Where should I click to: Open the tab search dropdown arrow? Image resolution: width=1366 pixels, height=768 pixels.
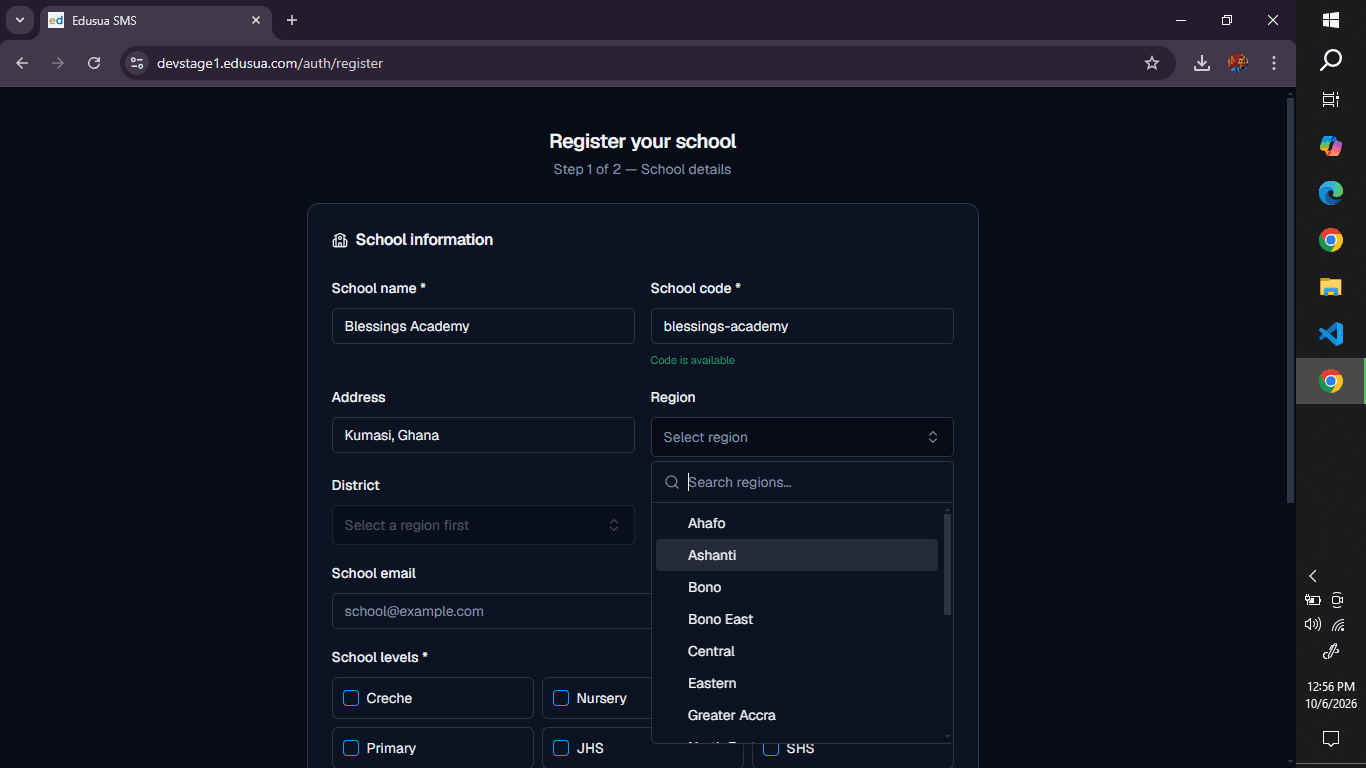pos(19,20)
